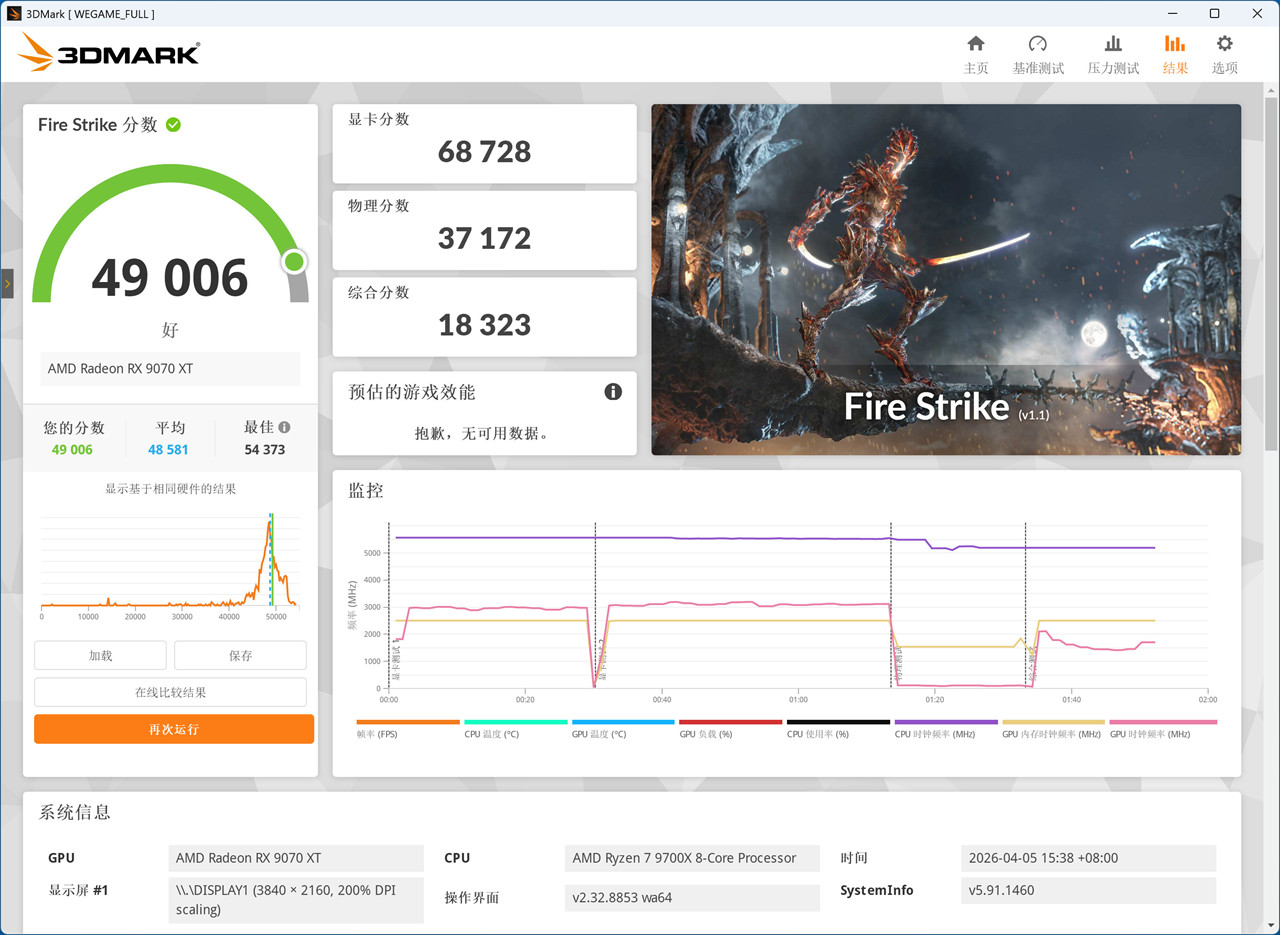Expand the left edge sidebar chevron
The width and height of the screenshot is (1280, 935).
[6, 283]
